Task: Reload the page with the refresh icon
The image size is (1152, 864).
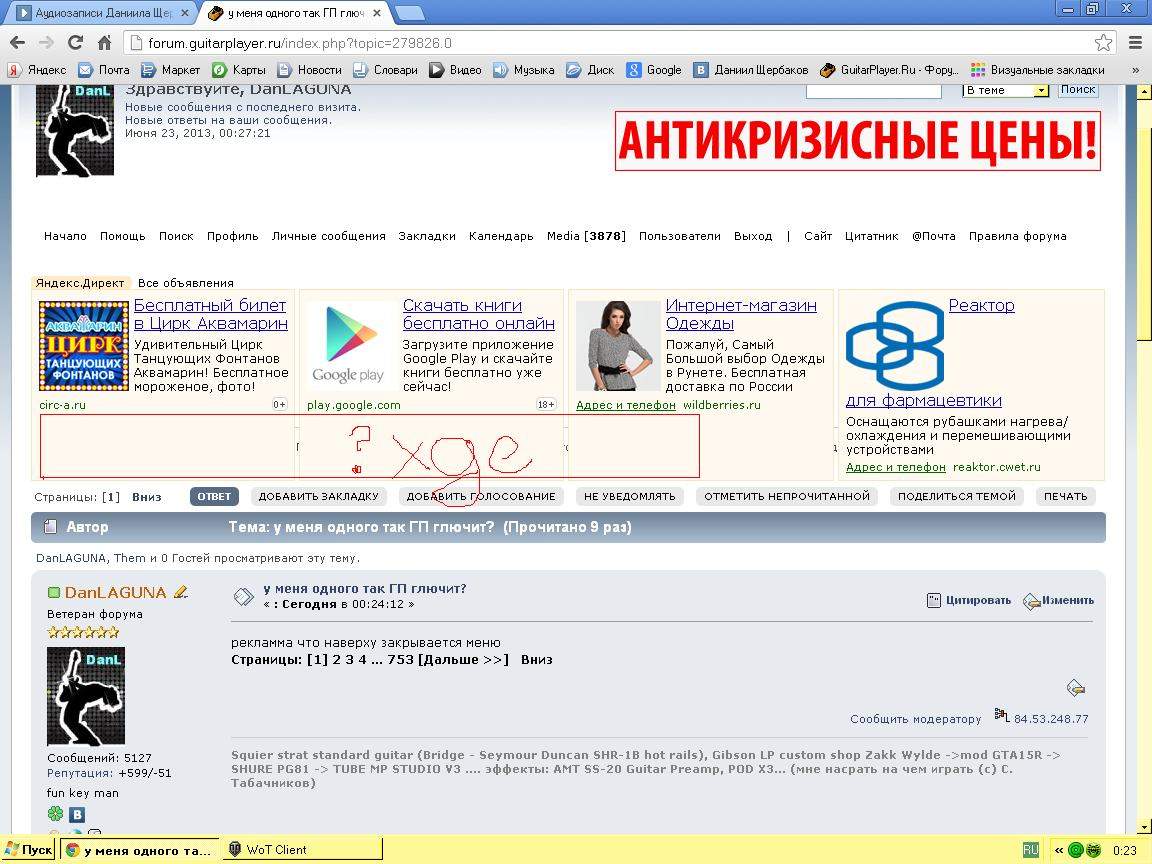Action: click(x=75, y=43)
